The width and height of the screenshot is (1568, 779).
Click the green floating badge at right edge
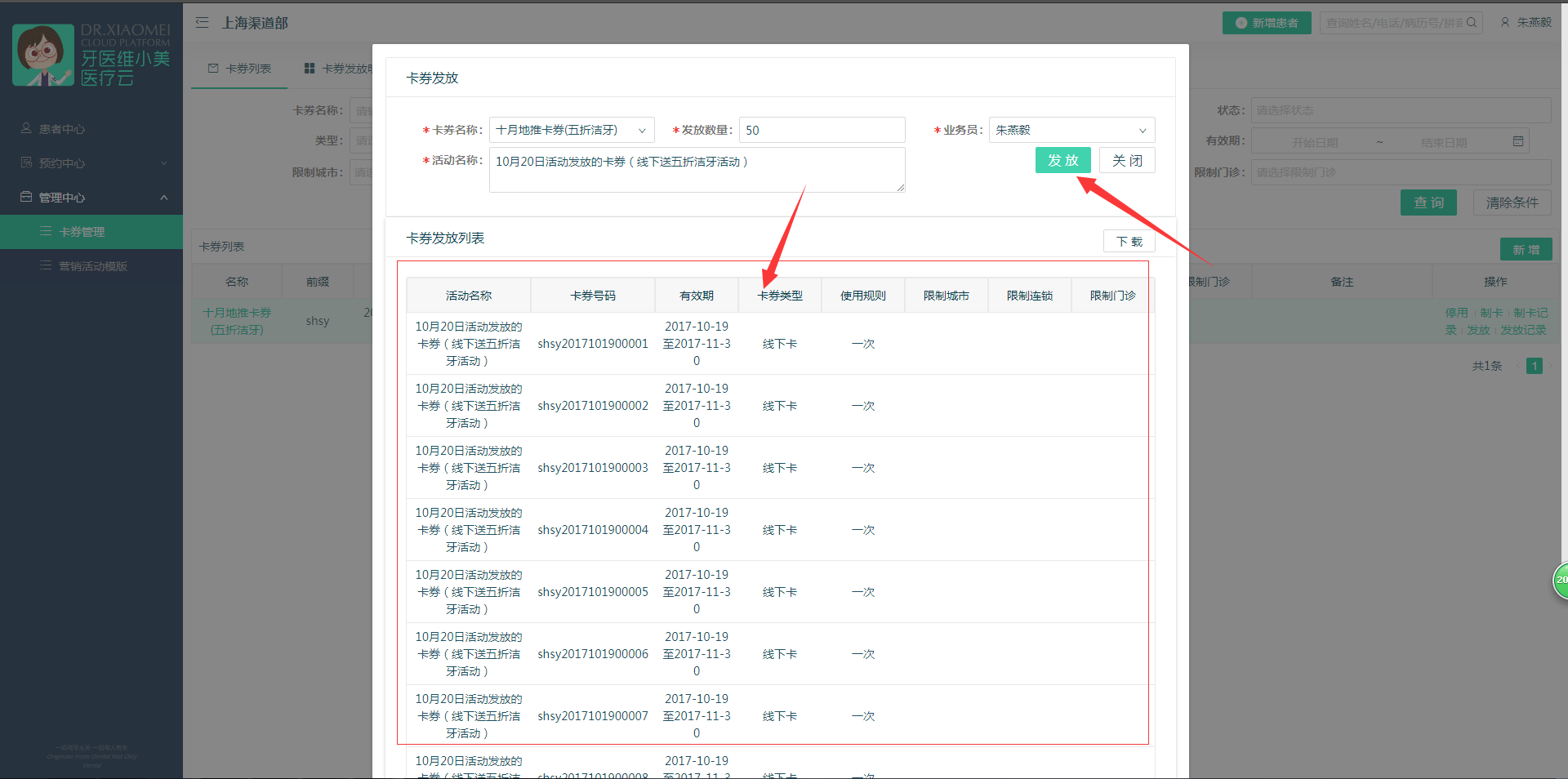pyautogui.click(x=1560, y=580)
